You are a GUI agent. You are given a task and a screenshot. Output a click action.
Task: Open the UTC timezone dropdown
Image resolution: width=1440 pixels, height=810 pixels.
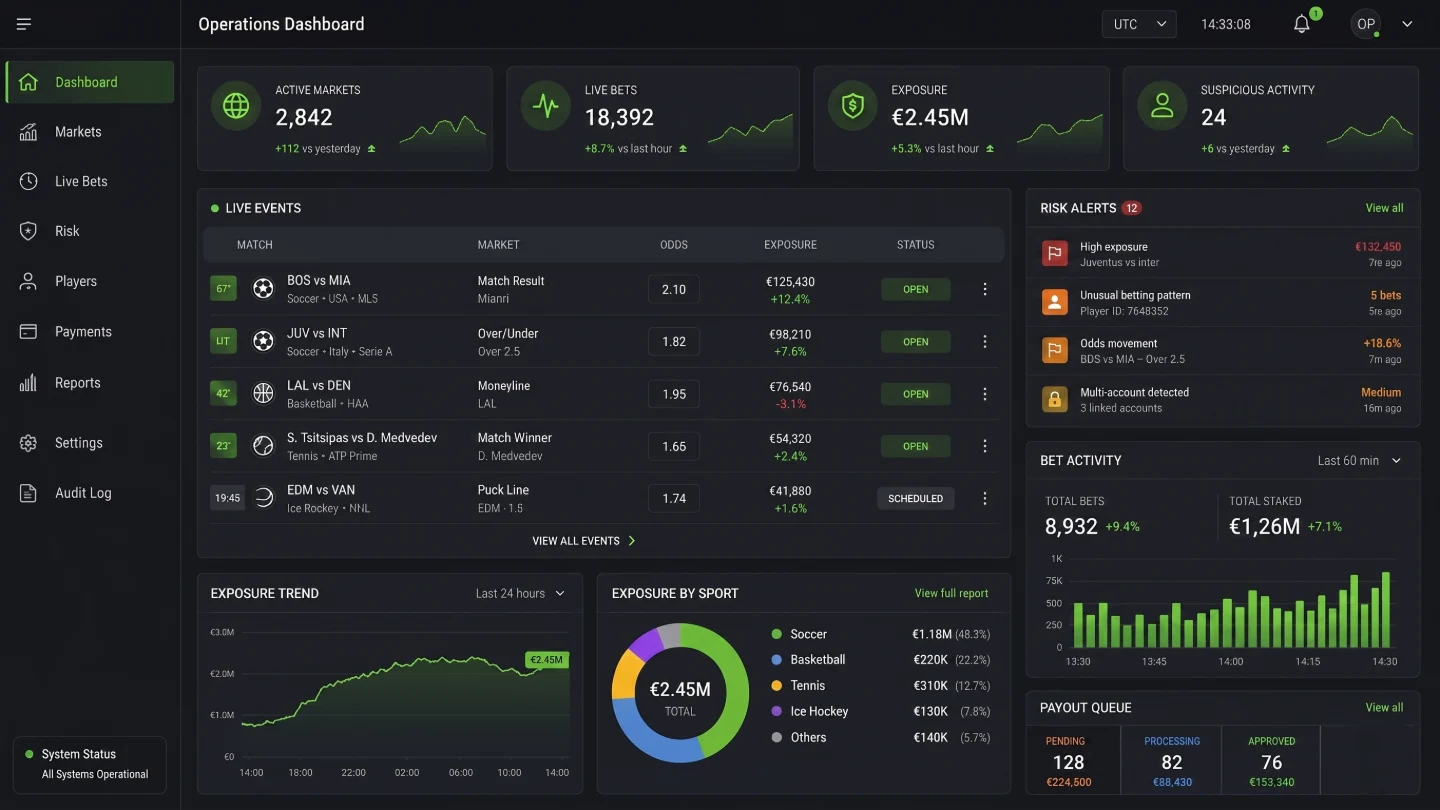point(1139,24)
